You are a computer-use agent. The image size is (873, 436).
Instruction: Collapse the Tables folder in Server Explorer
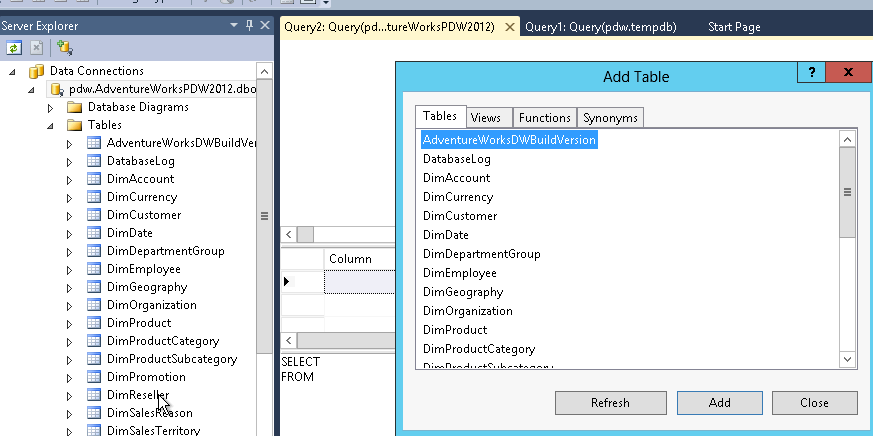51,126
